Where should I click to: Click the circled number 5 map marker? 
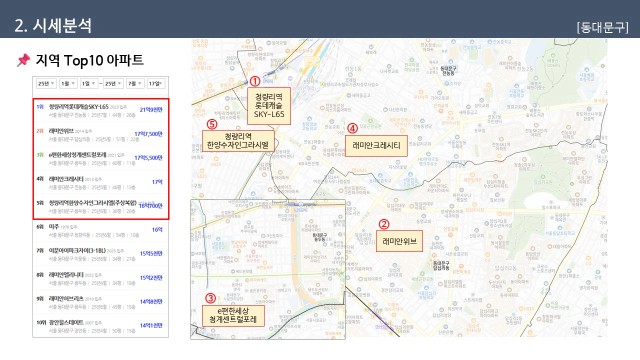[212, 124]
